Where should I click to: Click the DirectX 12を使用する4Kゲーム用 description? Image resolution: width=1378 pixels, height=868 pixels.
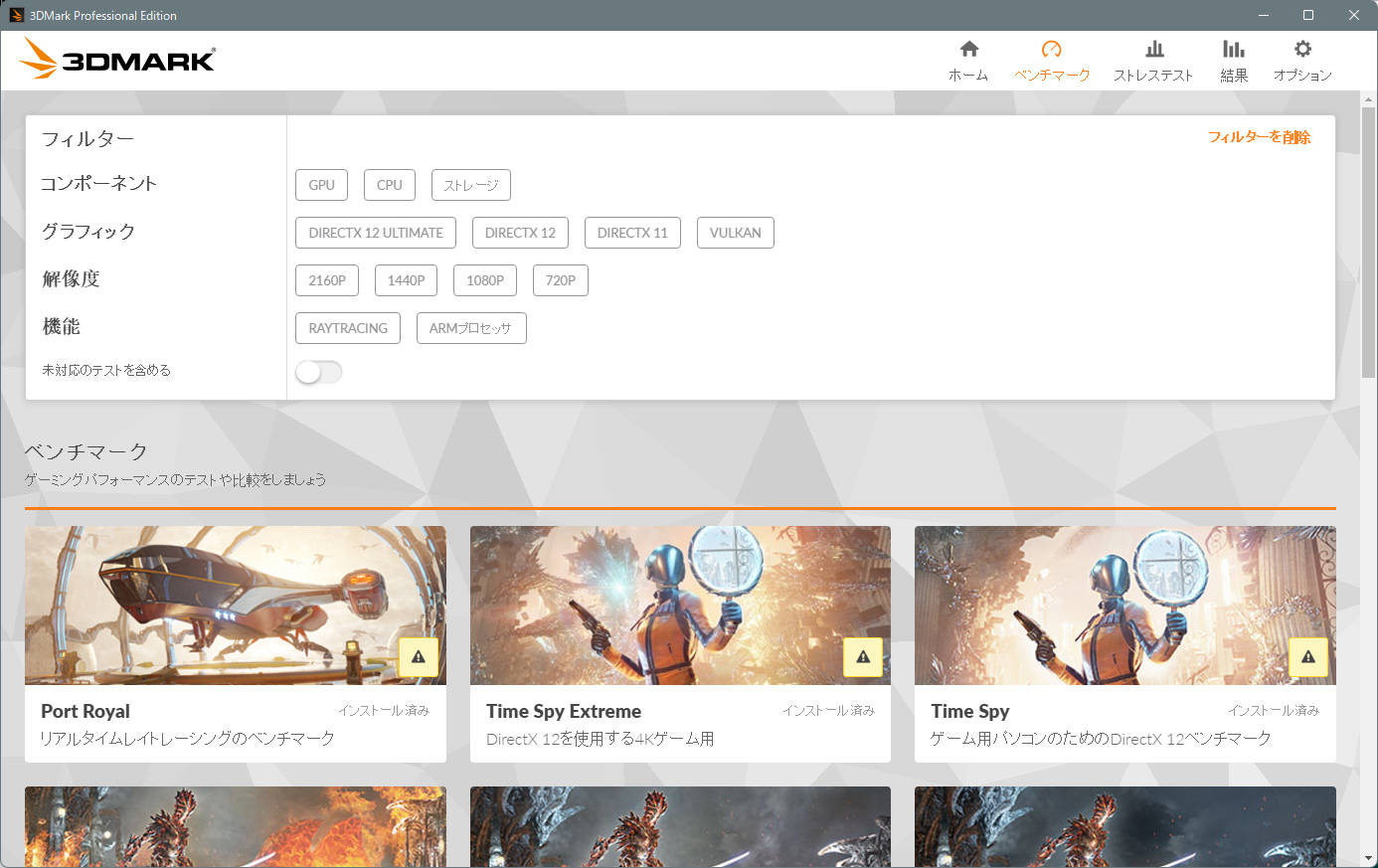pyautogui.click(x=600, y=739)
